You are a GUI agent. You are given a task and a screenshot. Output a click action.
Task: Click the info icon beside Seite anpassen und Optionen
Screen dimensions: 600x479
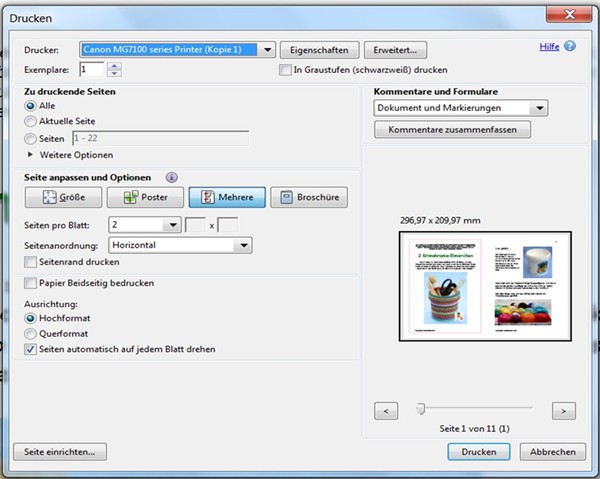pyautogui.click(x=171, y=177)
